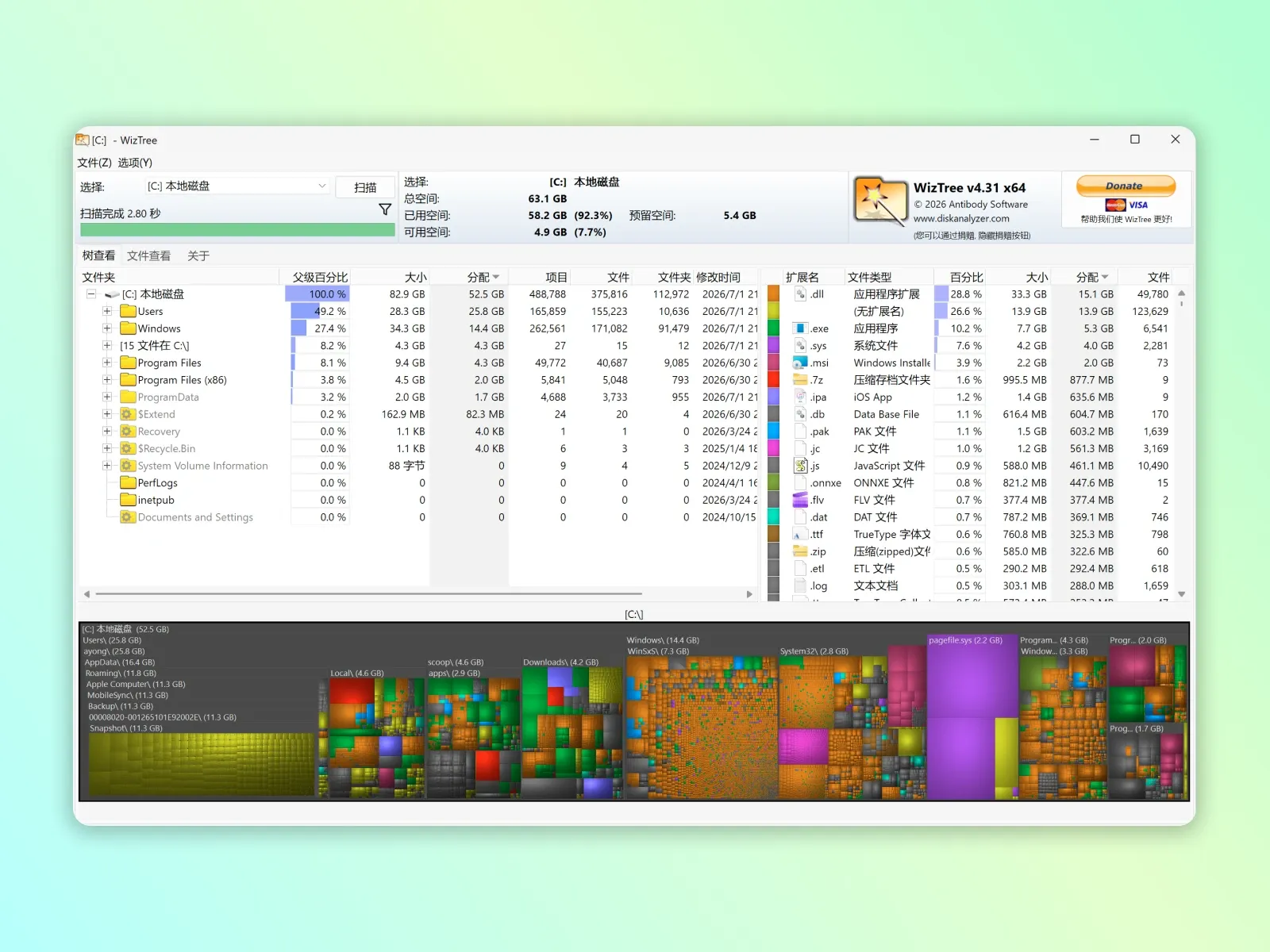Expand the Program Files (x86) node

coord(107,380)
